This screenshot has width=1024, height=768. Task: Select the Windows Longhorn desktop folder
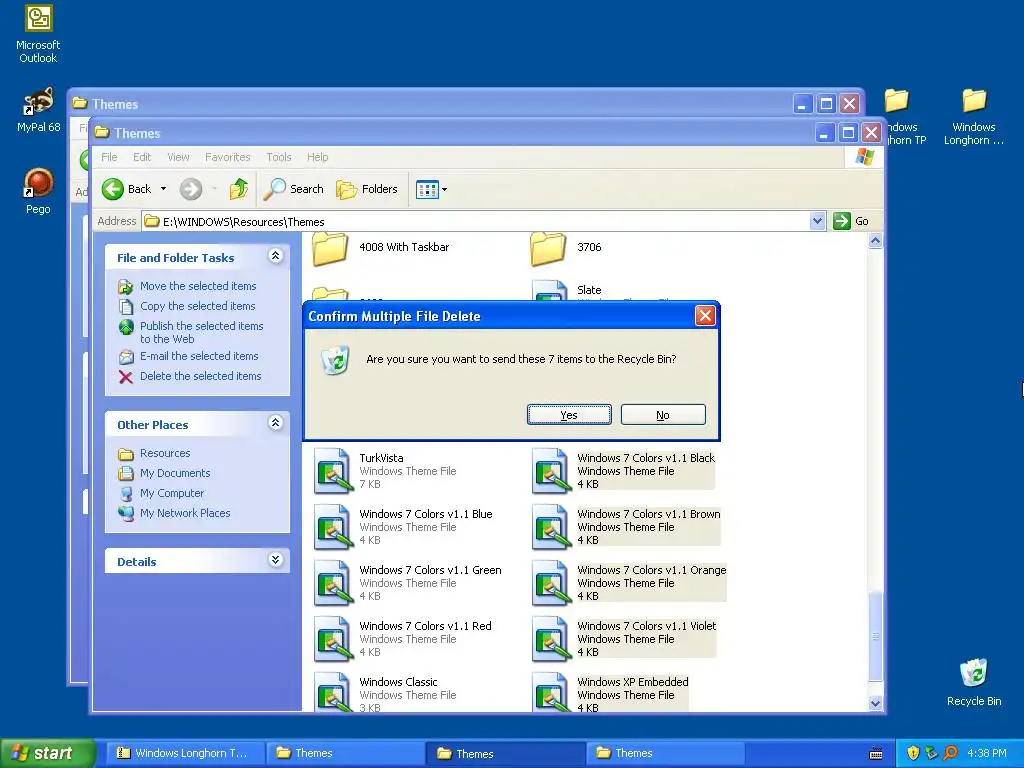click(974, 117)
